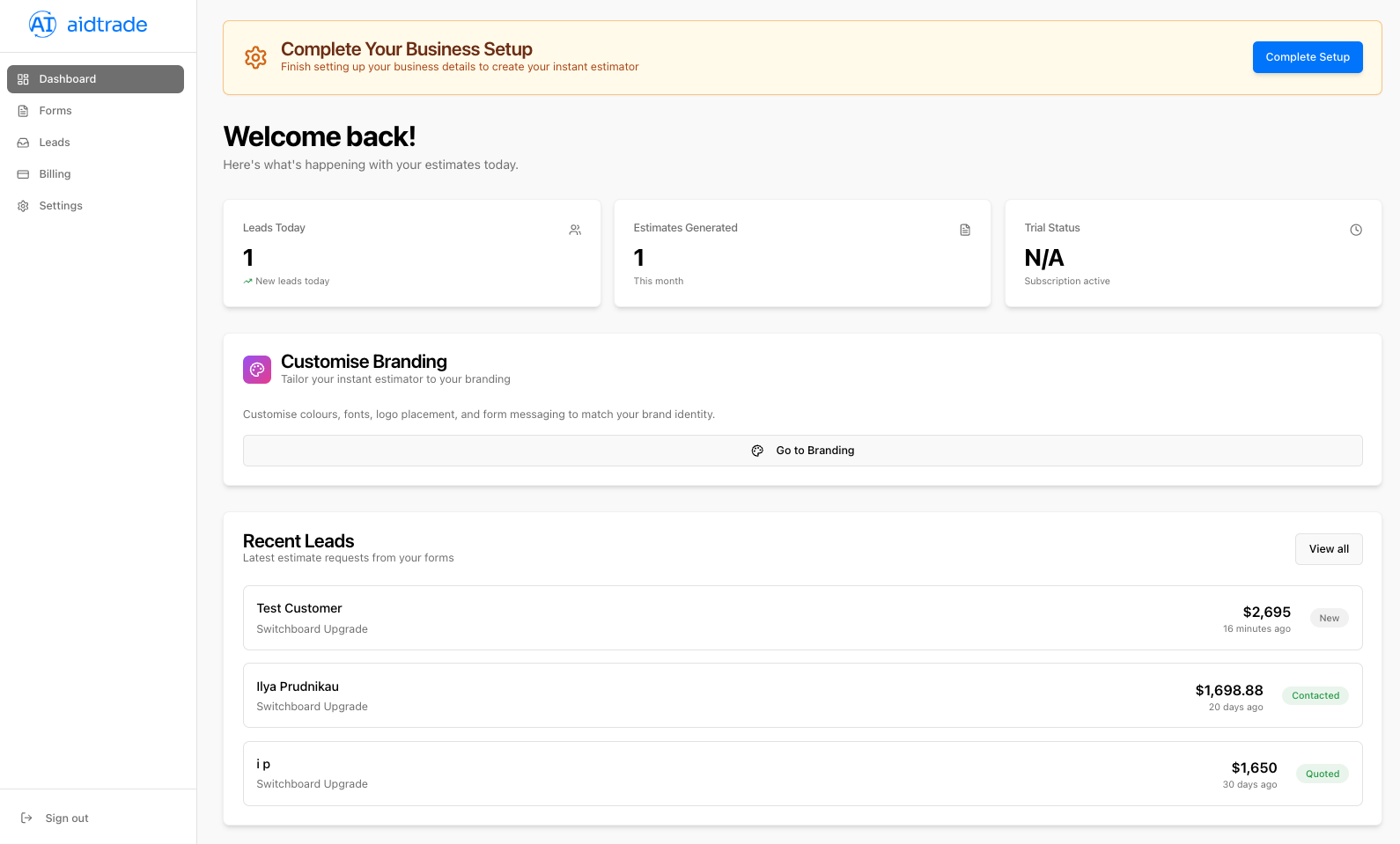
Task: Open the Dashboard menu item
Action: (95, 79)
